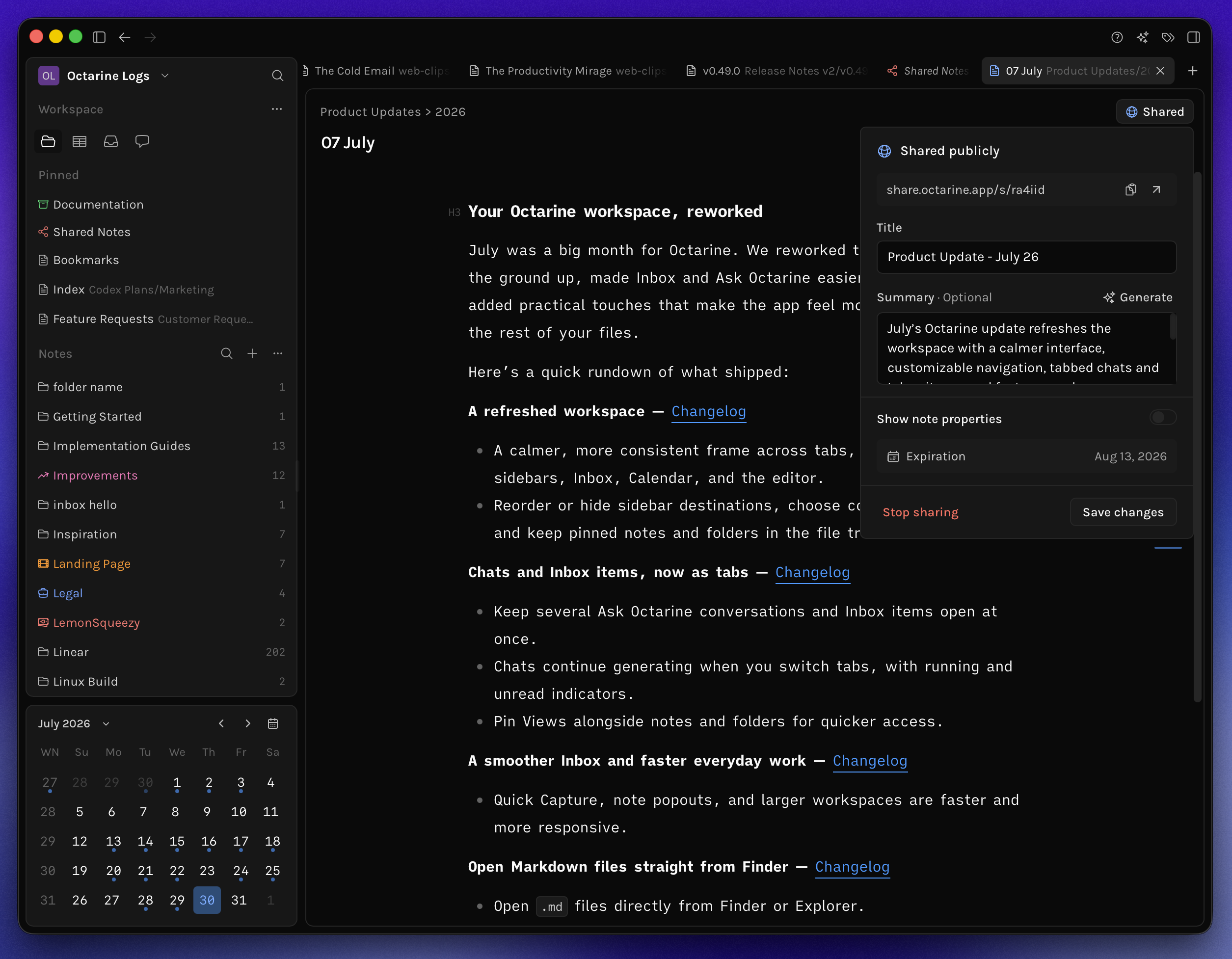Copy the share link icon

(x=1130, y=189)
